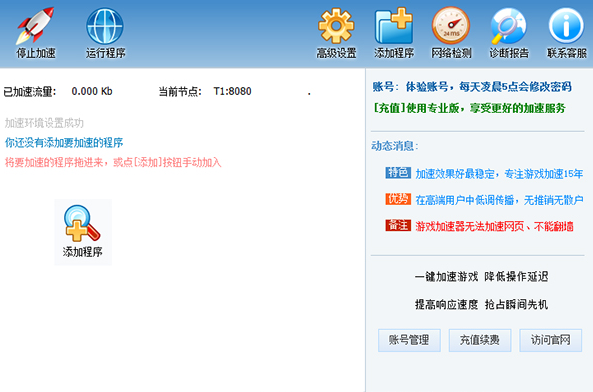Screen dimensions: 593x392
Task: Open 网络检测 speedometer icon
Action: 451,33
